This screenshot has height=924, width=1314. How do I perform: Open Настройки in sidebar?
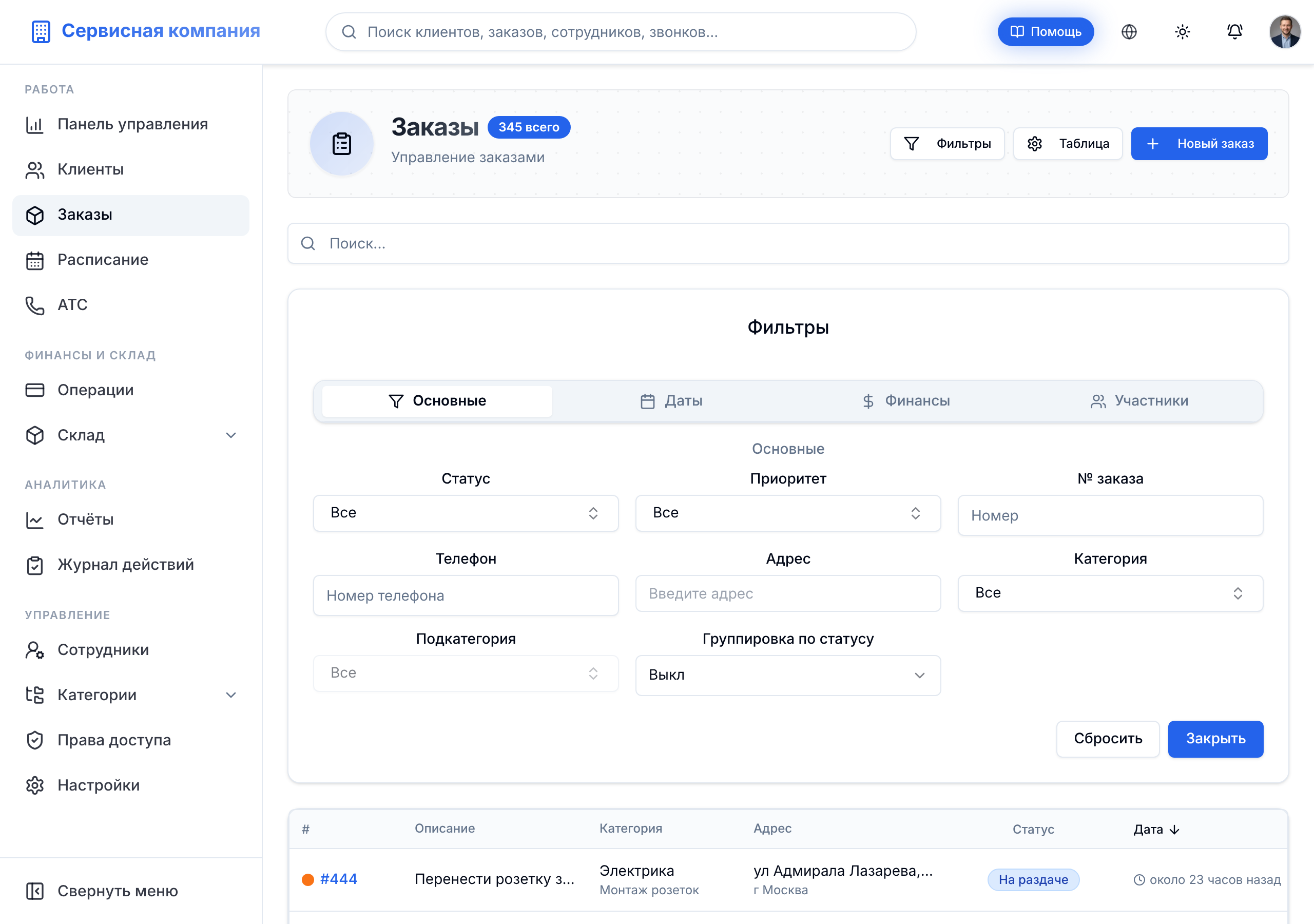(130, 785)
